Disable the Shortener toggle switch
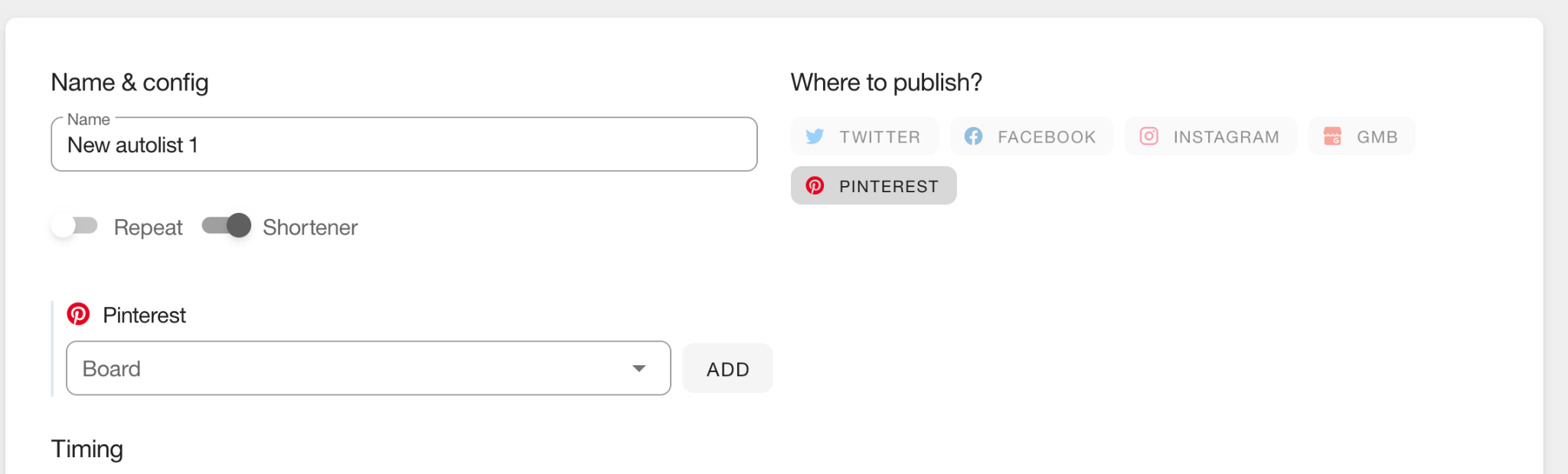The height and width of the screenshot is (474, 1568). click(227, 226)
